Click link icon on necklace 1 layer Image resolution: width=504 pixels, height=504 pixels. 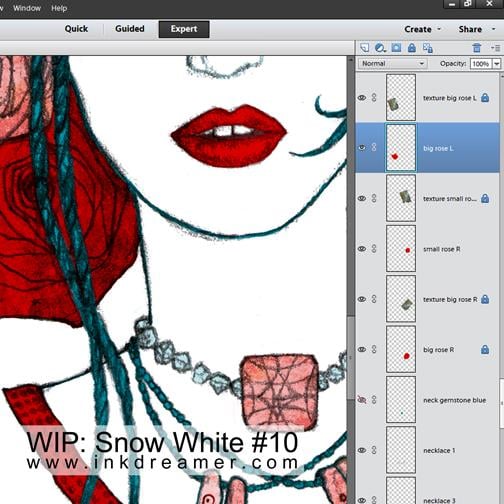tap(374, 450)
